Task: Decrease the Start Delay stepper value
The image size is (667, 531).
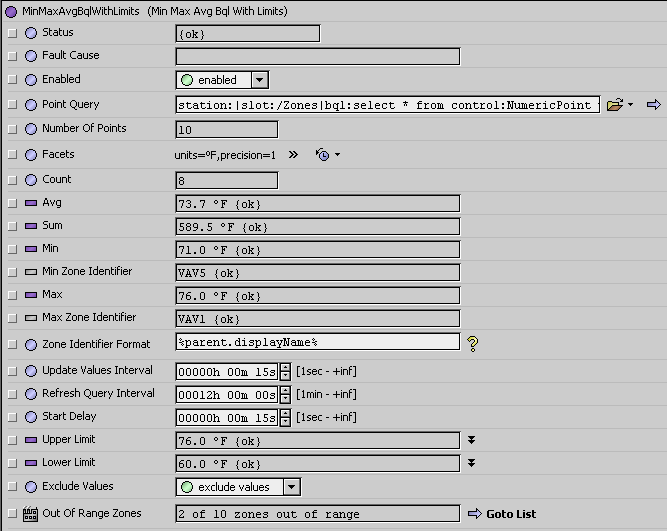Action: point(285,422)
